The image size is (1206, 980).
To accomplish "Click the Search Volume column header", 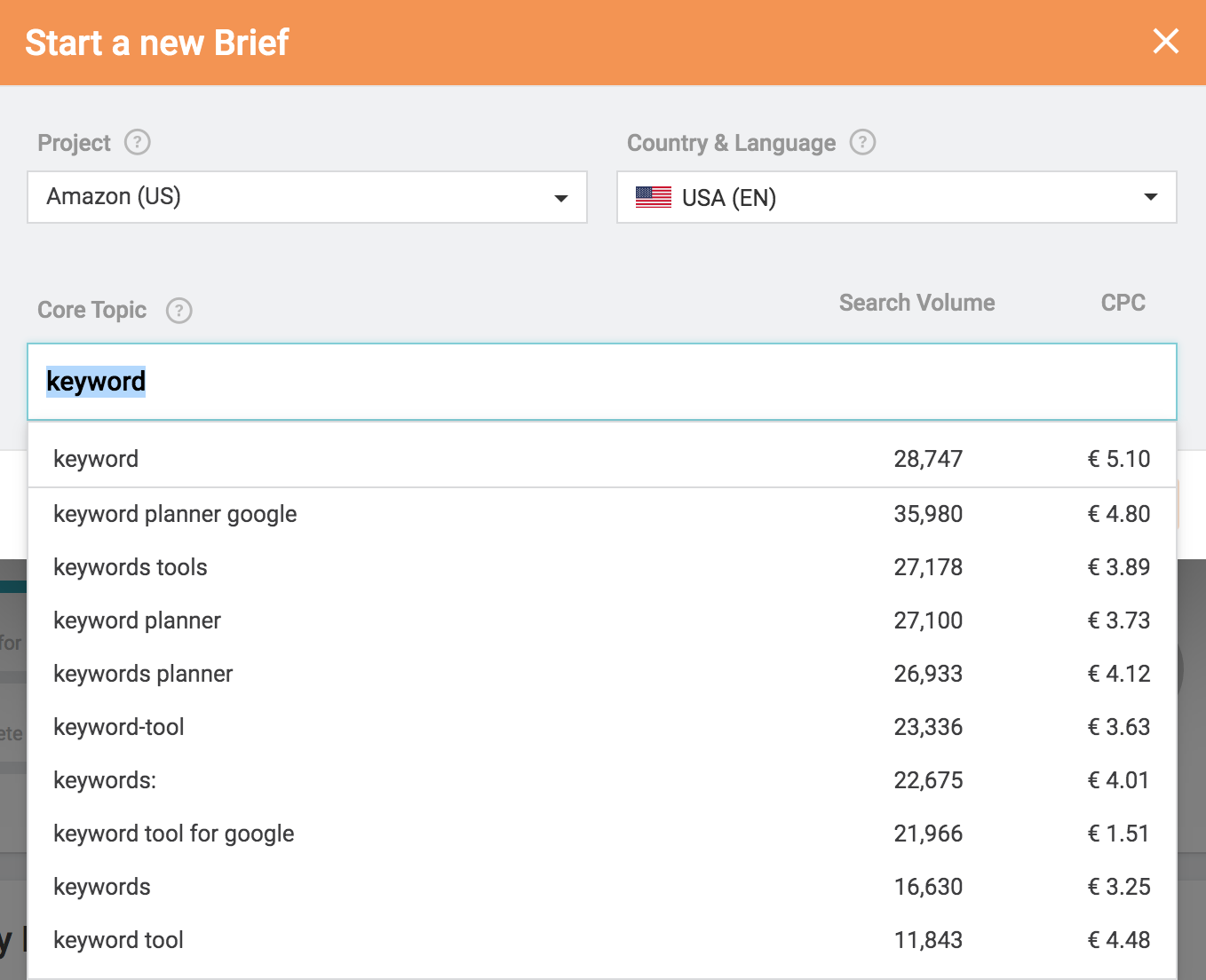I will (916, 303).
